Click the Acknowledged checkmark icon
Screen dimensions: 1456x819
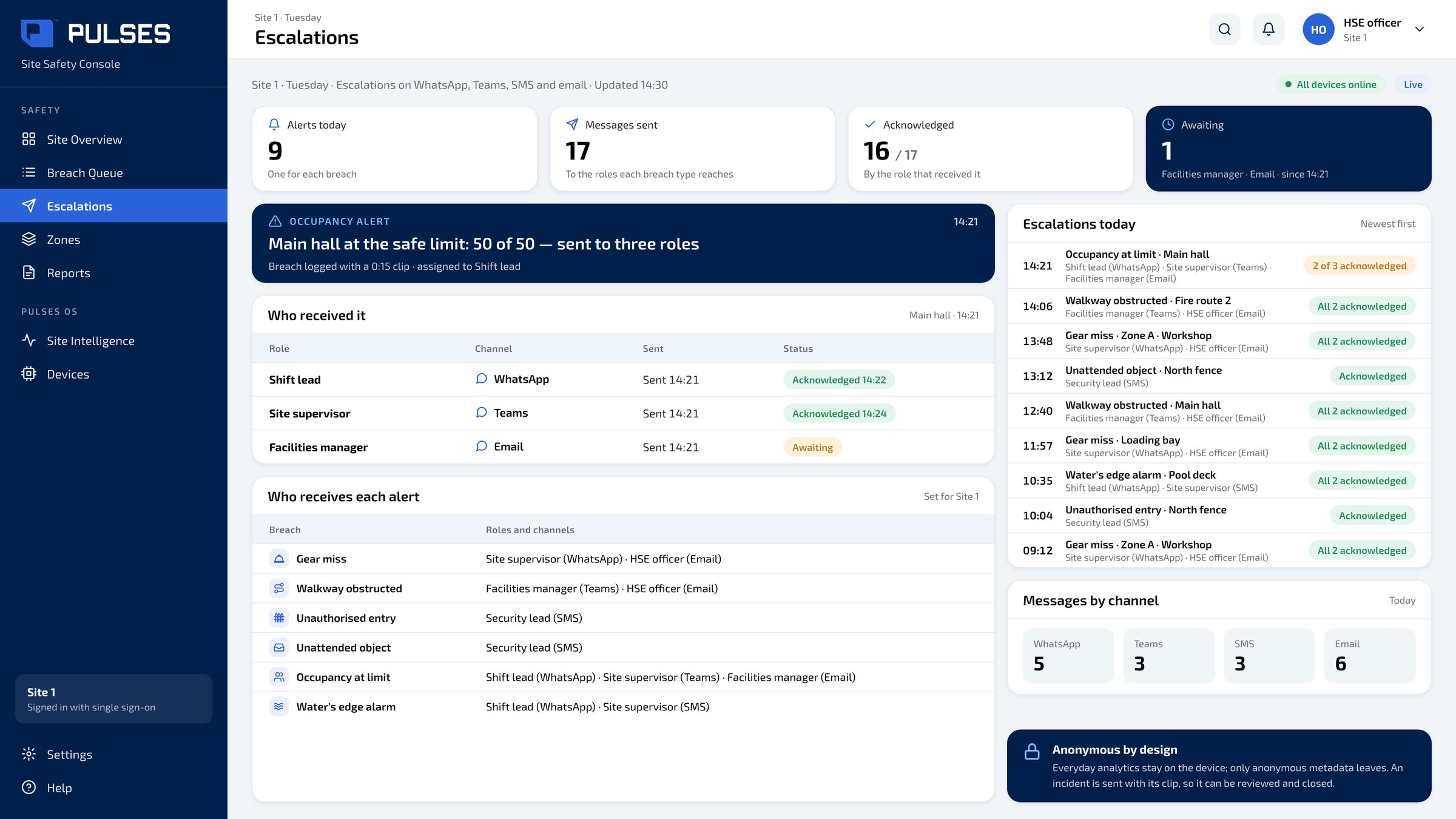pos(870,124)
